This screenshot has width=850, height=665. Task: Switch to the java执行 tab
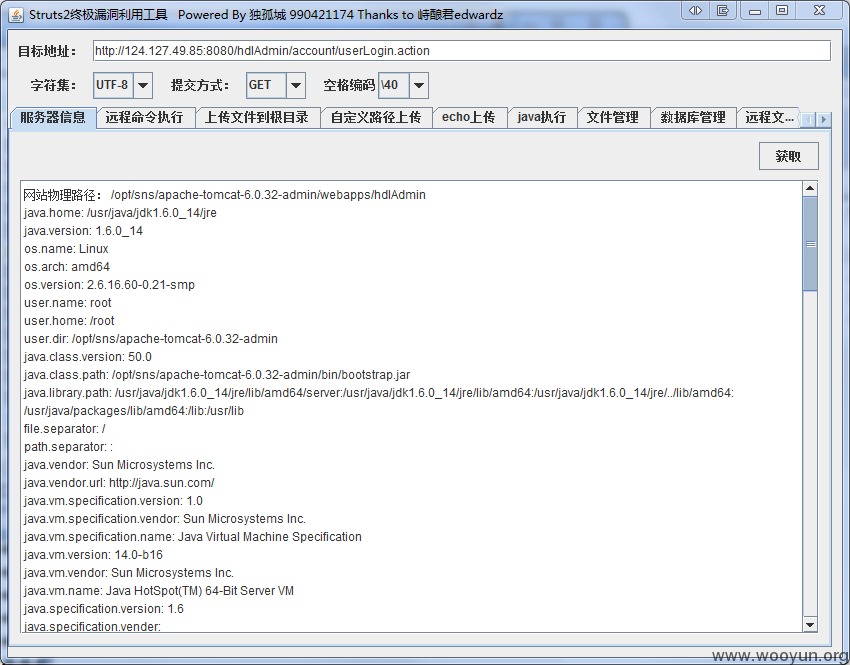pyautogui.click(x=542, y=117)
